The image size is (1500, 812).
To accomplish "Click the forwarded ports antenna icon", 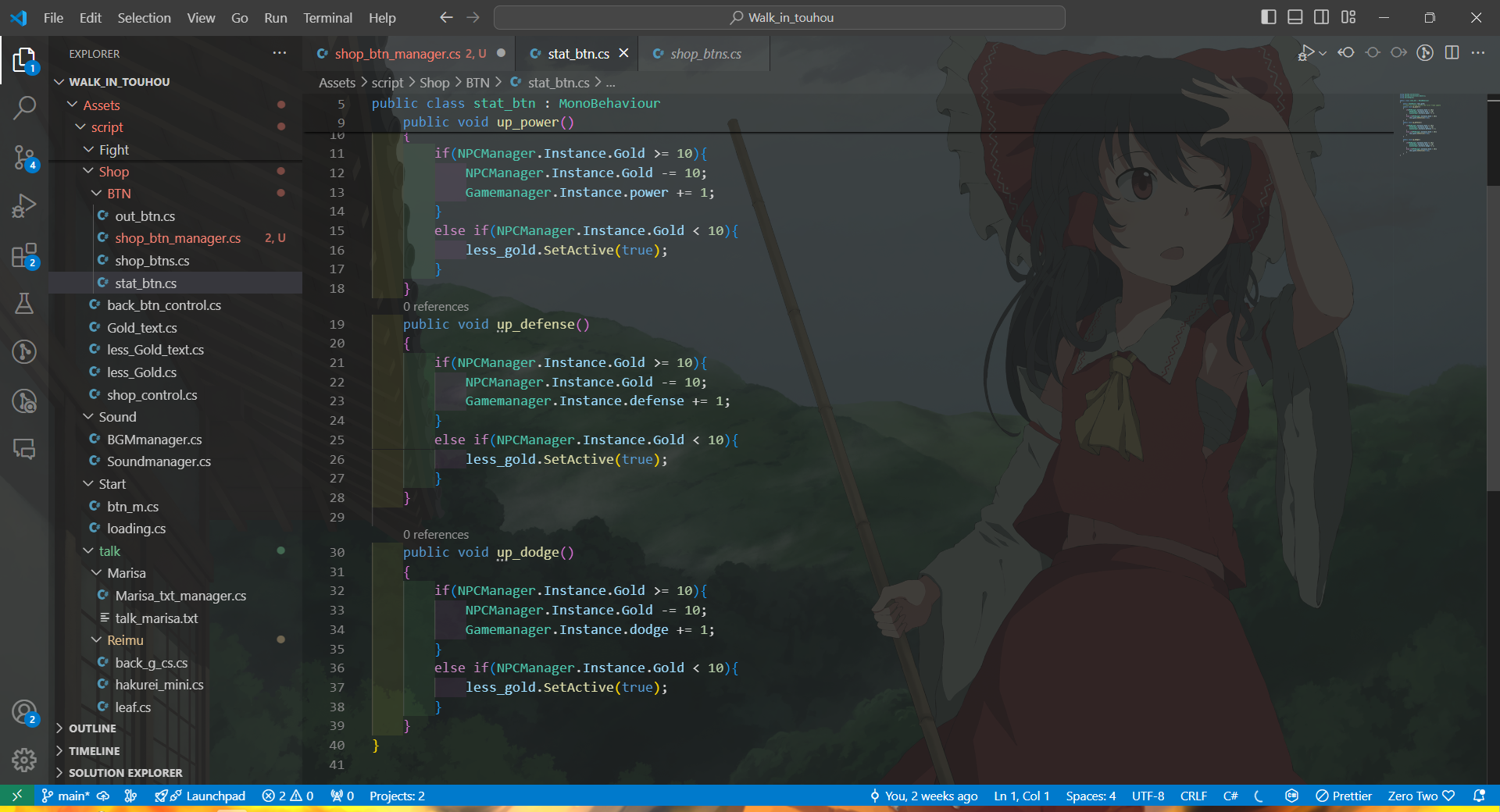I will tap(343, 796).
